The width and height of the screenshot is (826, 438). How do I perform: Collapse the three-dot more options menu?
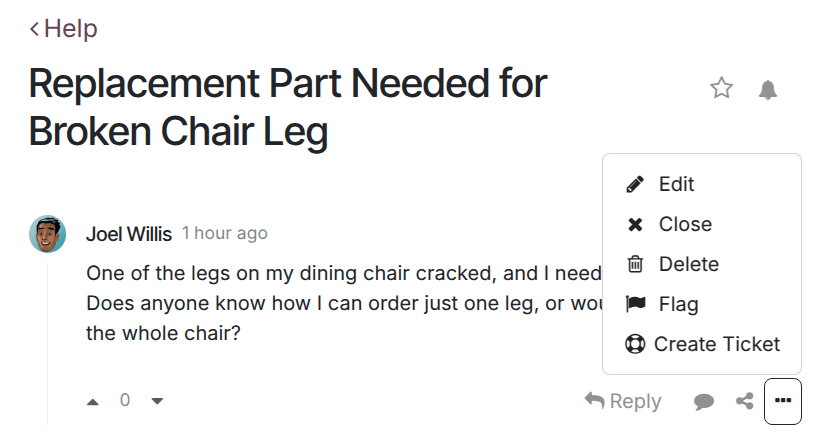783,401
